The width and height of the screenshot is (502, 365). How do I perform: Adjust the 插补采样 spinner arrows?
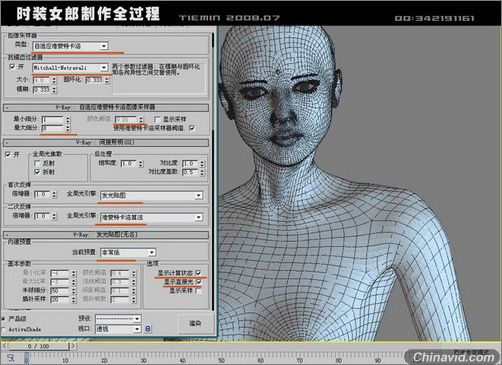click(74, 299)
